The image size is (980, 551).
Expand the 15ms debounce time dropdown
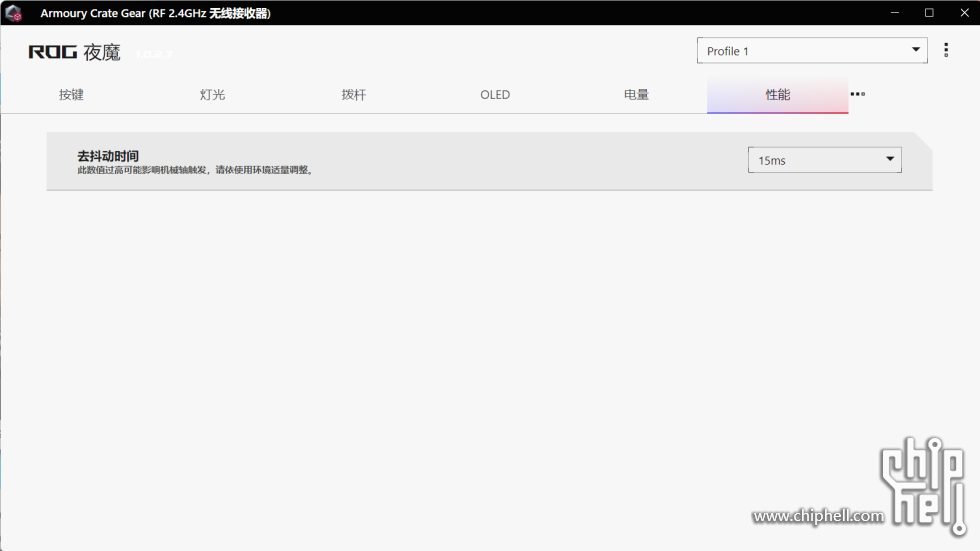824,160
